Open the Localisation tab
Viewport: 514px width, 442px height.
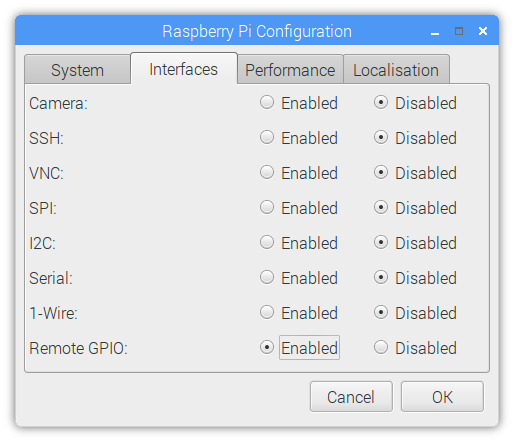point(396,70)
